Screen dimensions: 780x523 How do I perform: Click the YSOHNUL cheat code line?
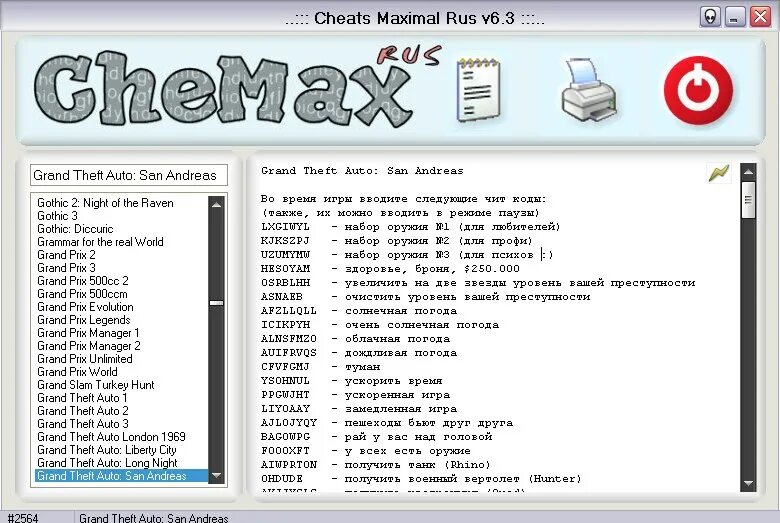coord(351,381)
